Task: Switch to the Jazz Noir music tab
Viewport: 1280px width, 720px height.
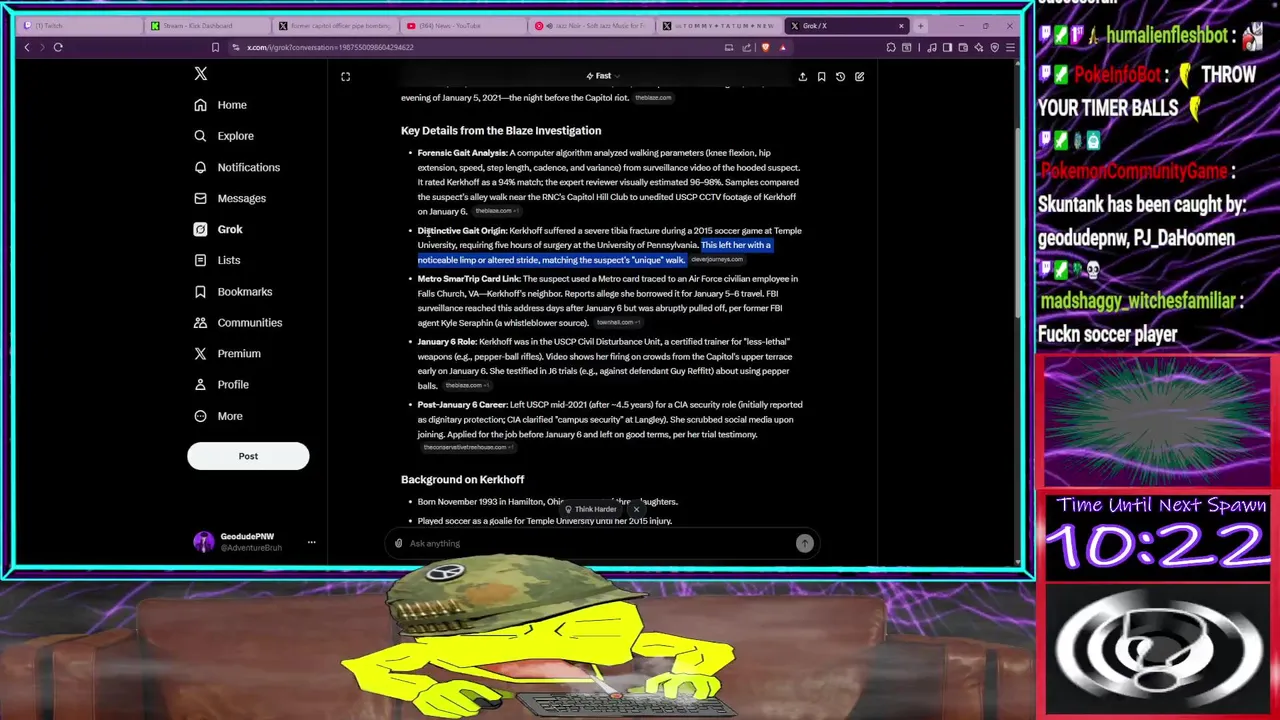Action: 590,26
